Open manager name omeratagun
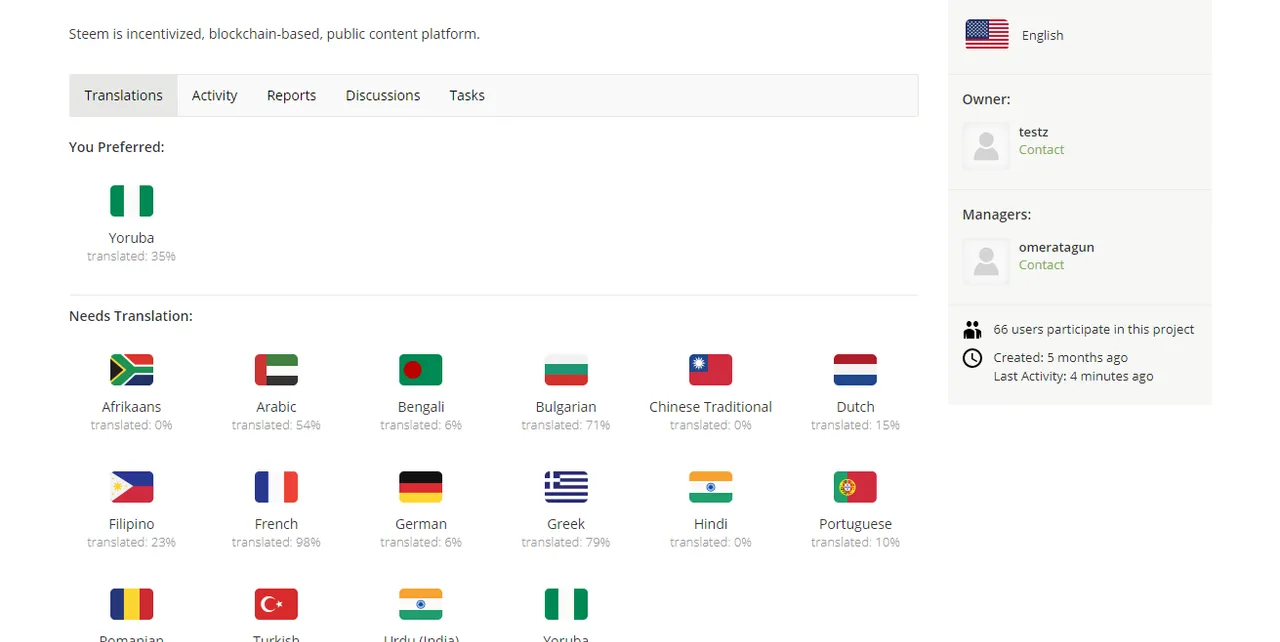 [1056, 247]
